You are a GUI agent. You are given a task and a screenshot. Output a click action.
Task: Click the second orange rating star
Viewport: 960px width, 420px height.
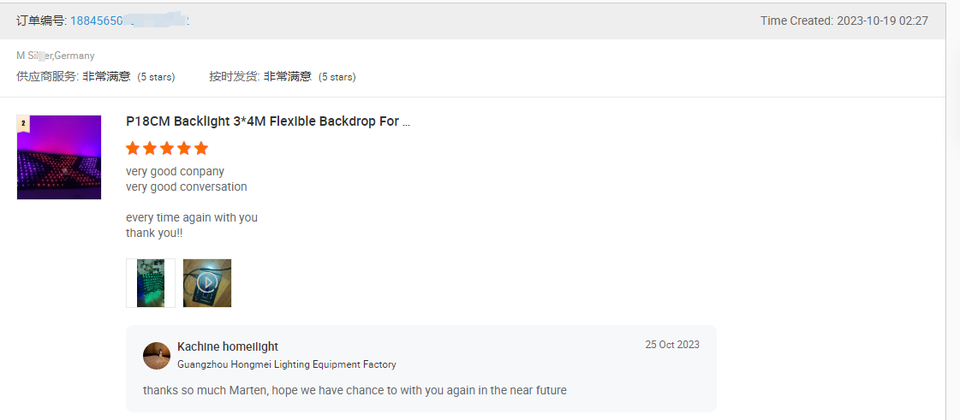pyautogui.click(x=149, y=148)
